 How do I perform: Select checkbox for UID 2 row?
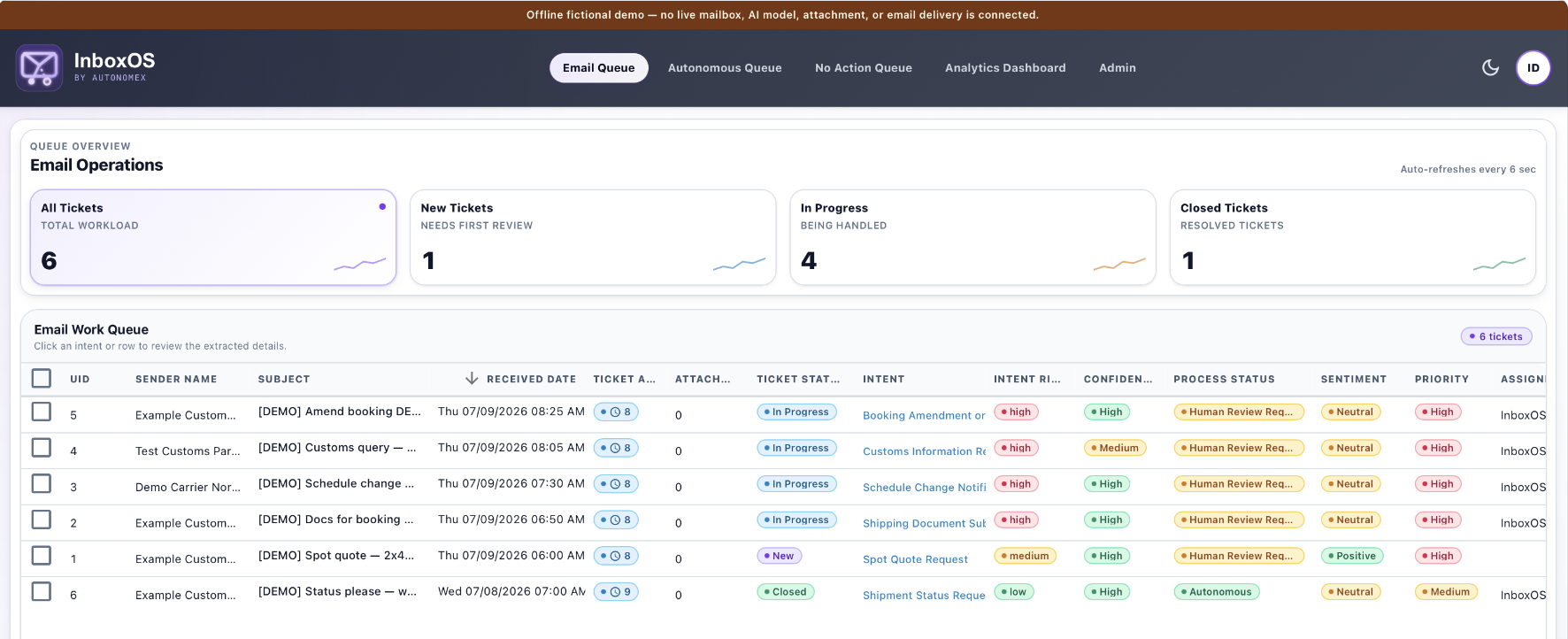42,519
